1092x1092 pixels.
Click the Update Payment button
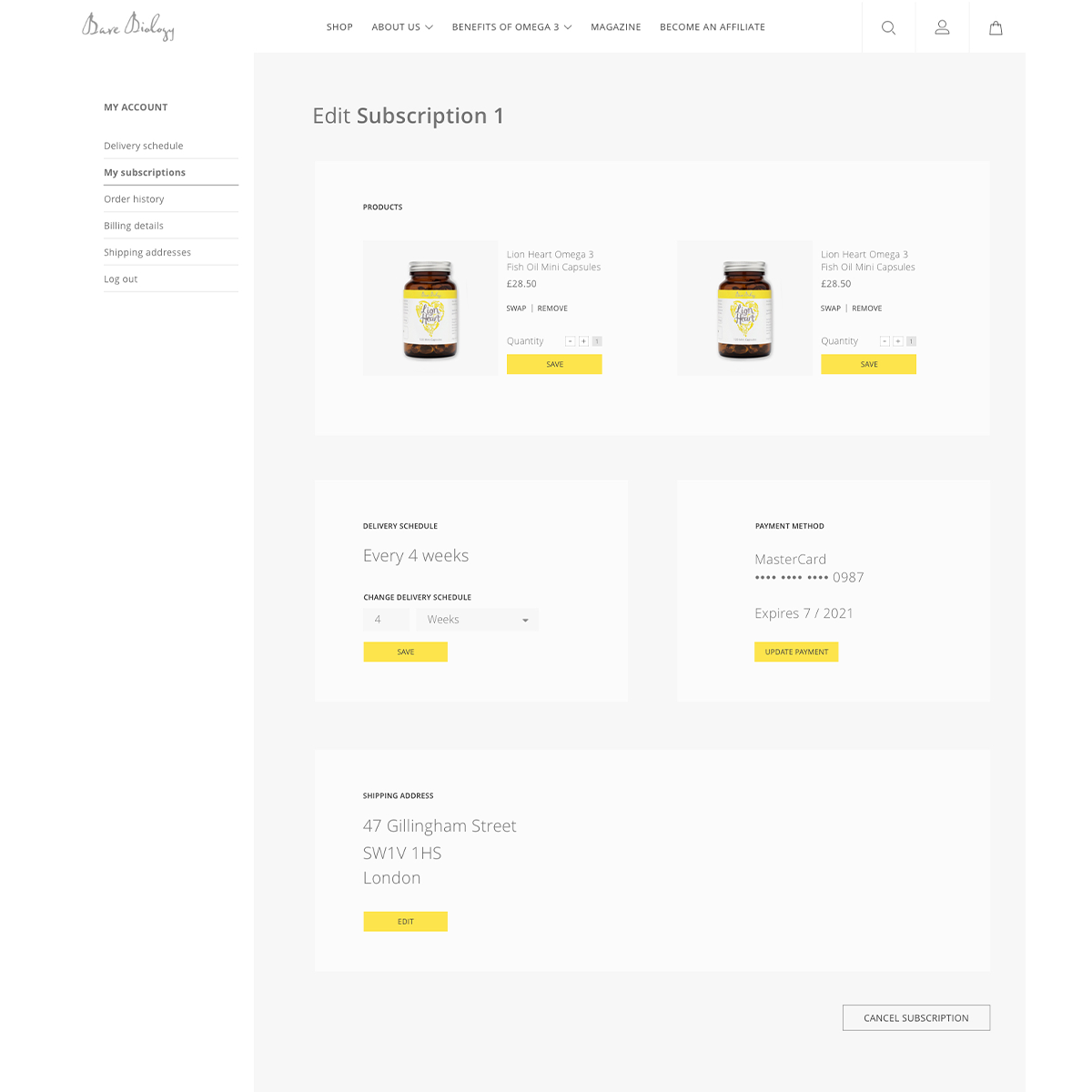tap(796, 652)
